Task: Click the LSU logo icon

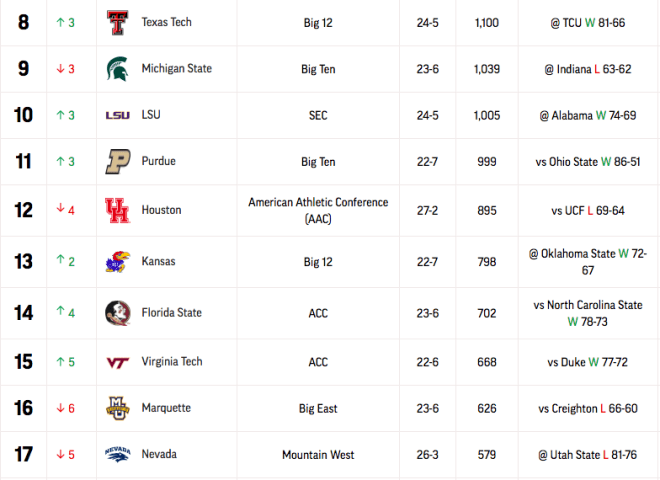Action: pos(117,115)
